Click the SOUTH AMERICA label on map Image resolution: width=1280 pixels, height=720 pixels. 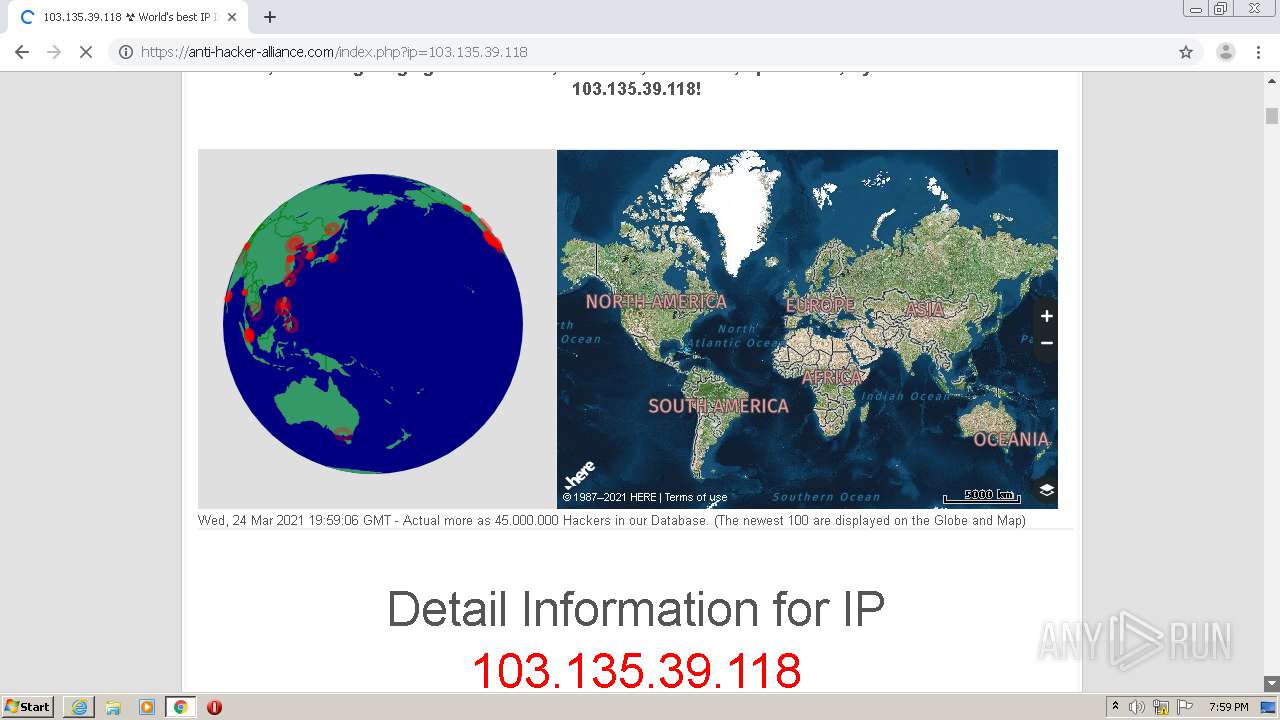pyautogui.click(x=718, y=406)
